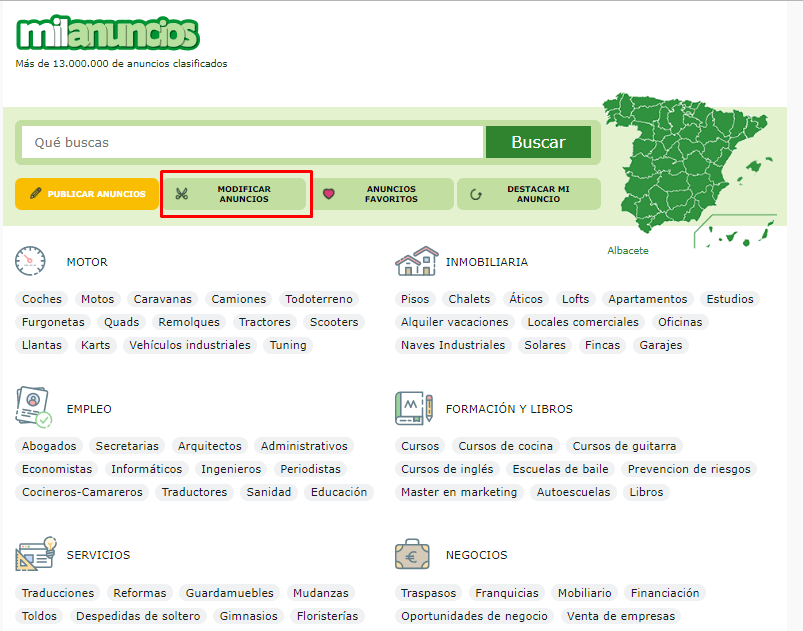The height and width of the screenshot is (631, 803).
Task: Select the Motos tag
Action: click(97, 299)
